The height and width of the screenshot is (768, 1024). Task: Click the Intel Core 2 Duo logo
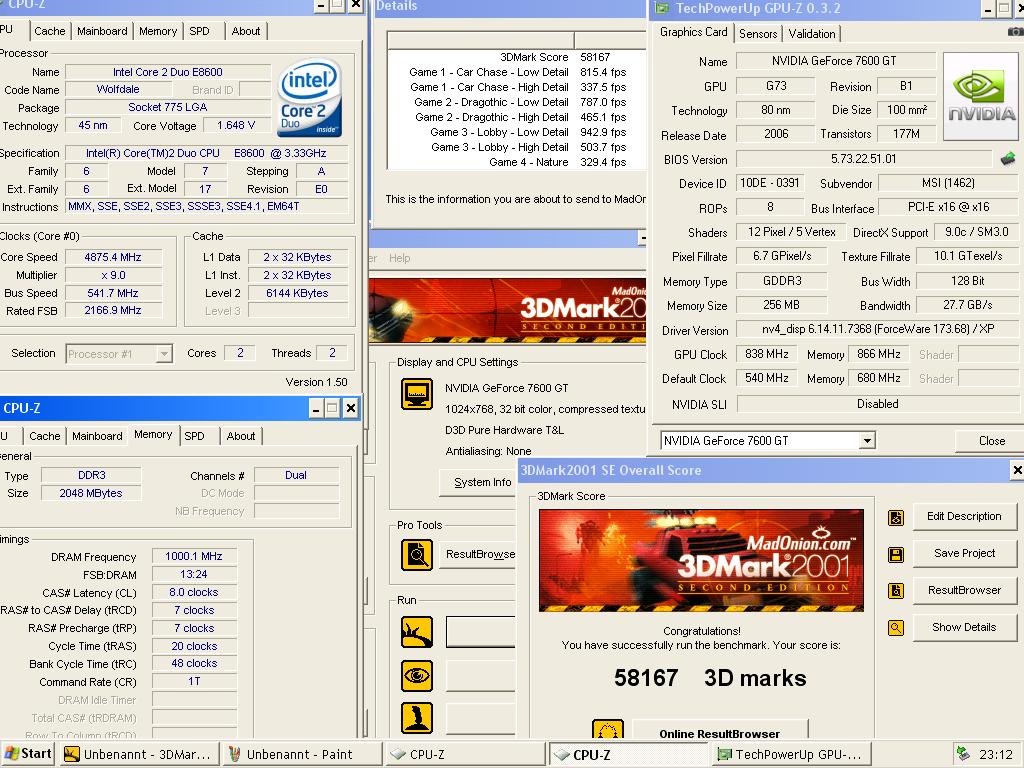coord(309,98)
